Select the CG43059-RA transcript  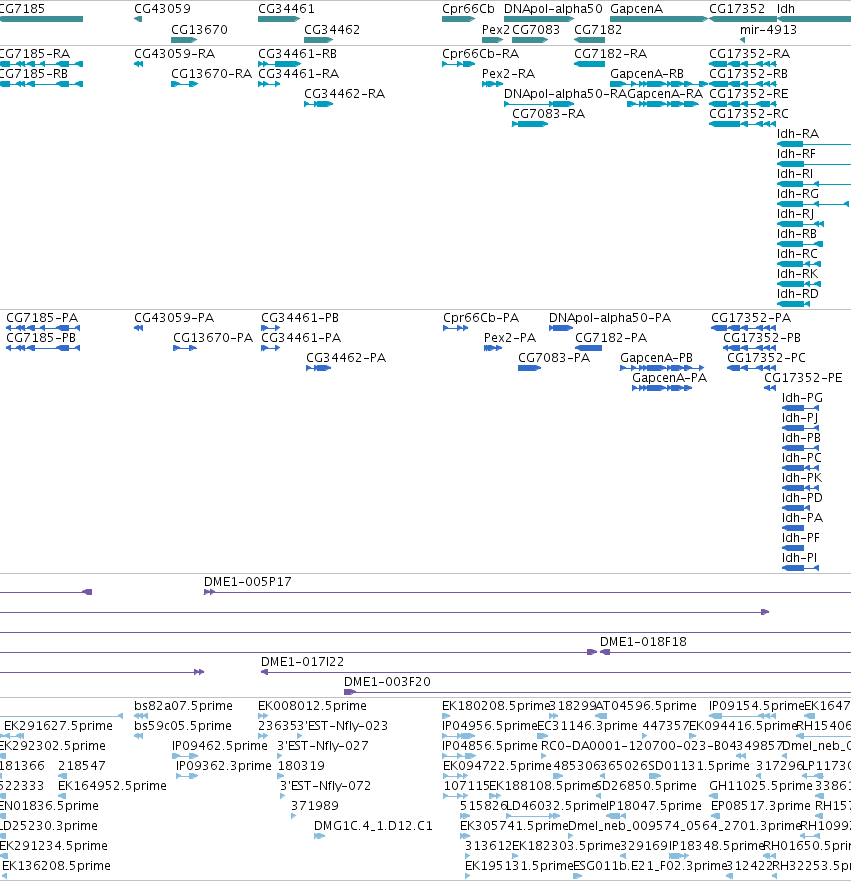[x=138, y=64]
